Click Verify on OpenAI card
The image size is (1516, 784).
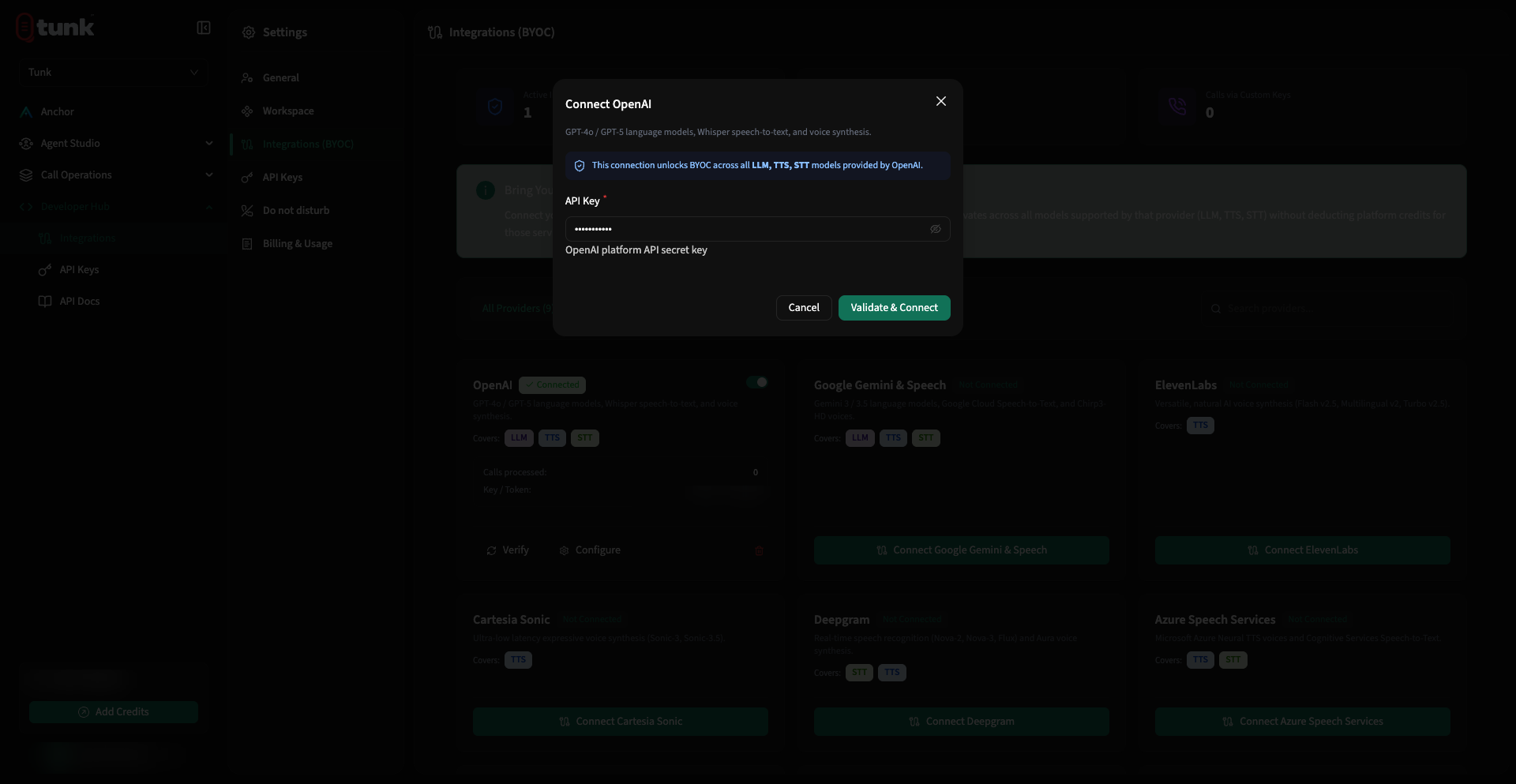(x=508, y=550)
